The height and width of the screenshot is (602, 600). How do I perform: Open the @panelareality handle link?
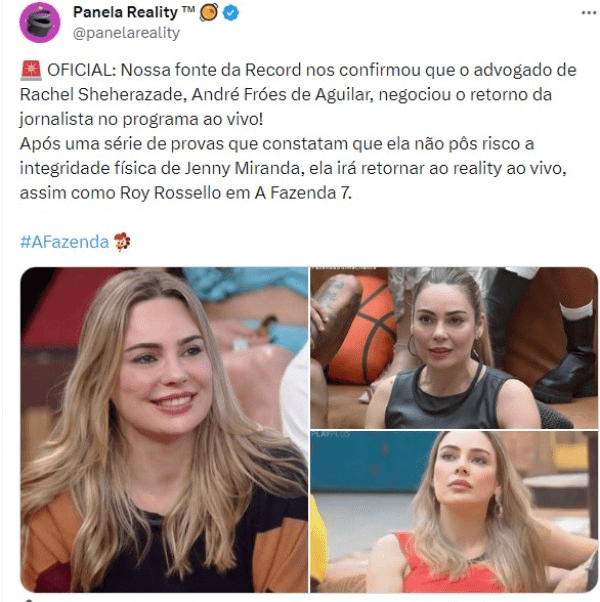coord(126,33)
